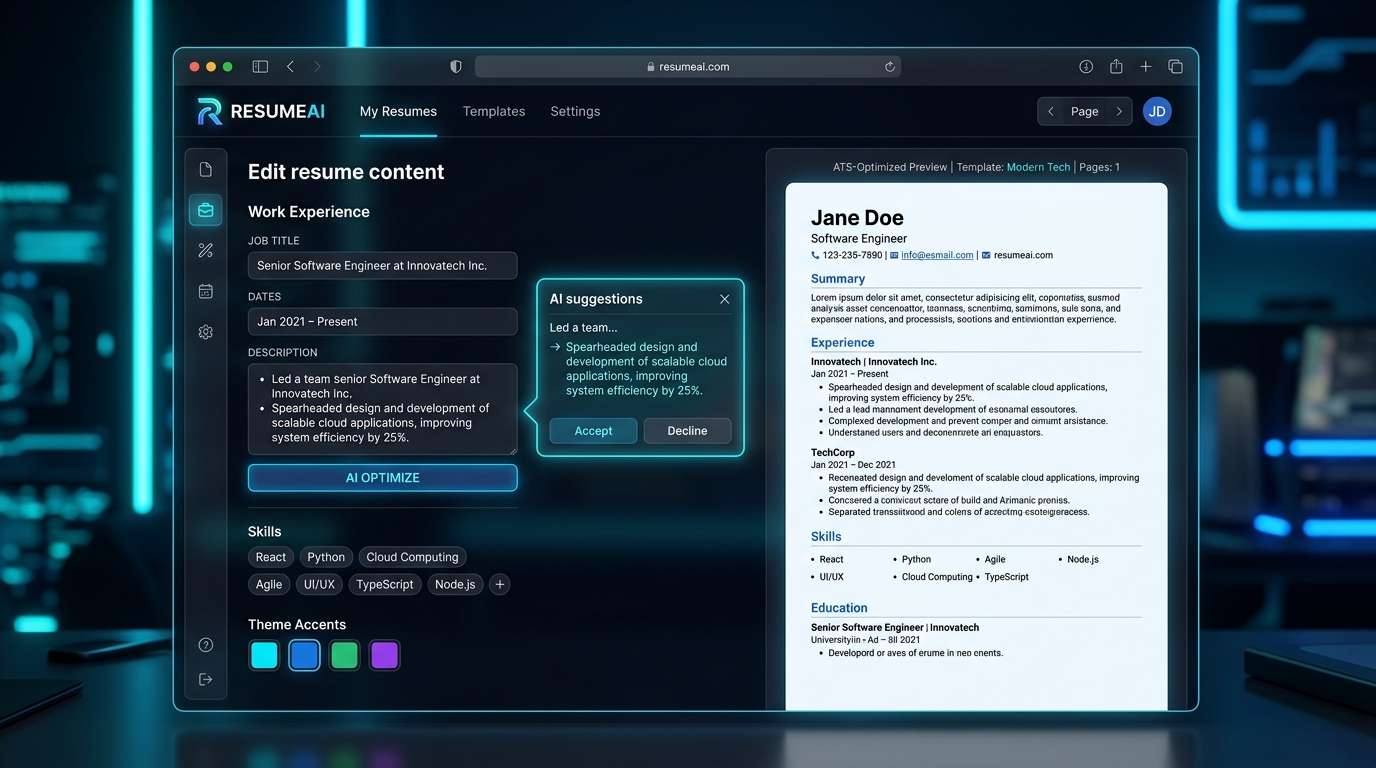The image size is (1376, 768).
Task: Select the TypeScript skill chip
Action: (x=385, y=584)
